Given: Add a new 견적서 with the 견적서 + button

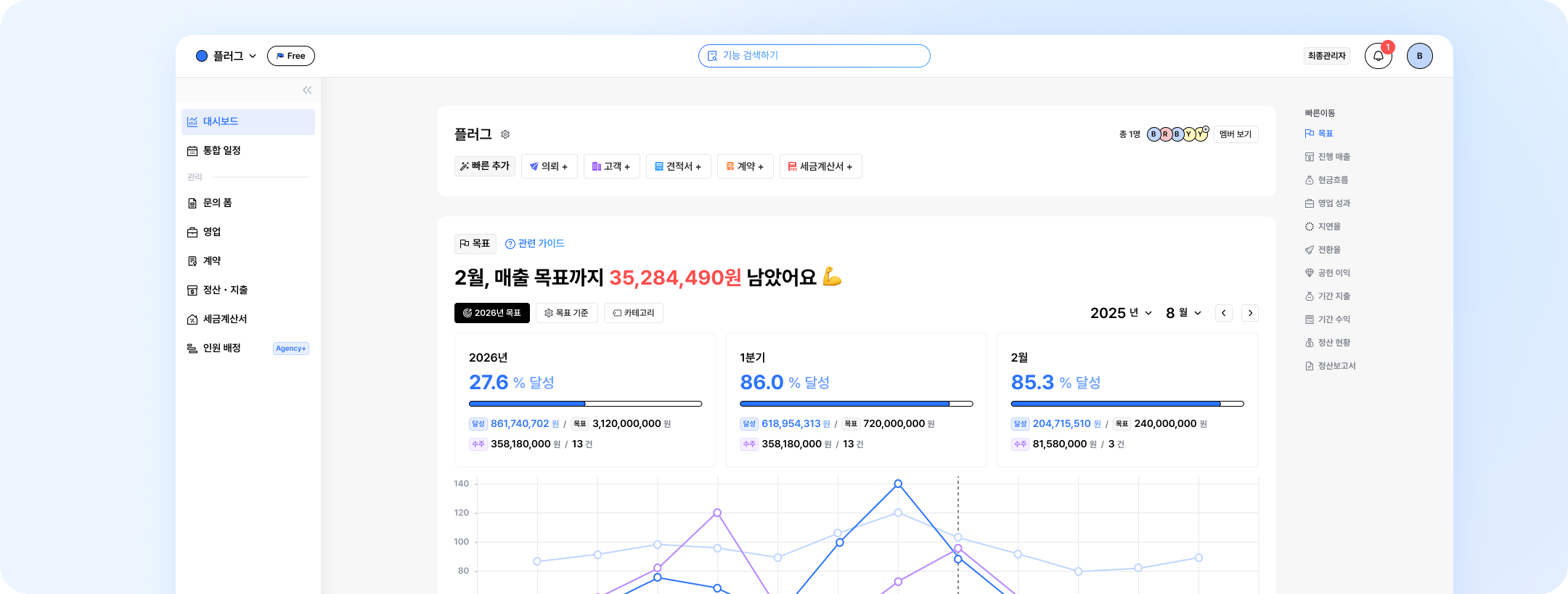Looking at the screenshot, I should (679, 166).
